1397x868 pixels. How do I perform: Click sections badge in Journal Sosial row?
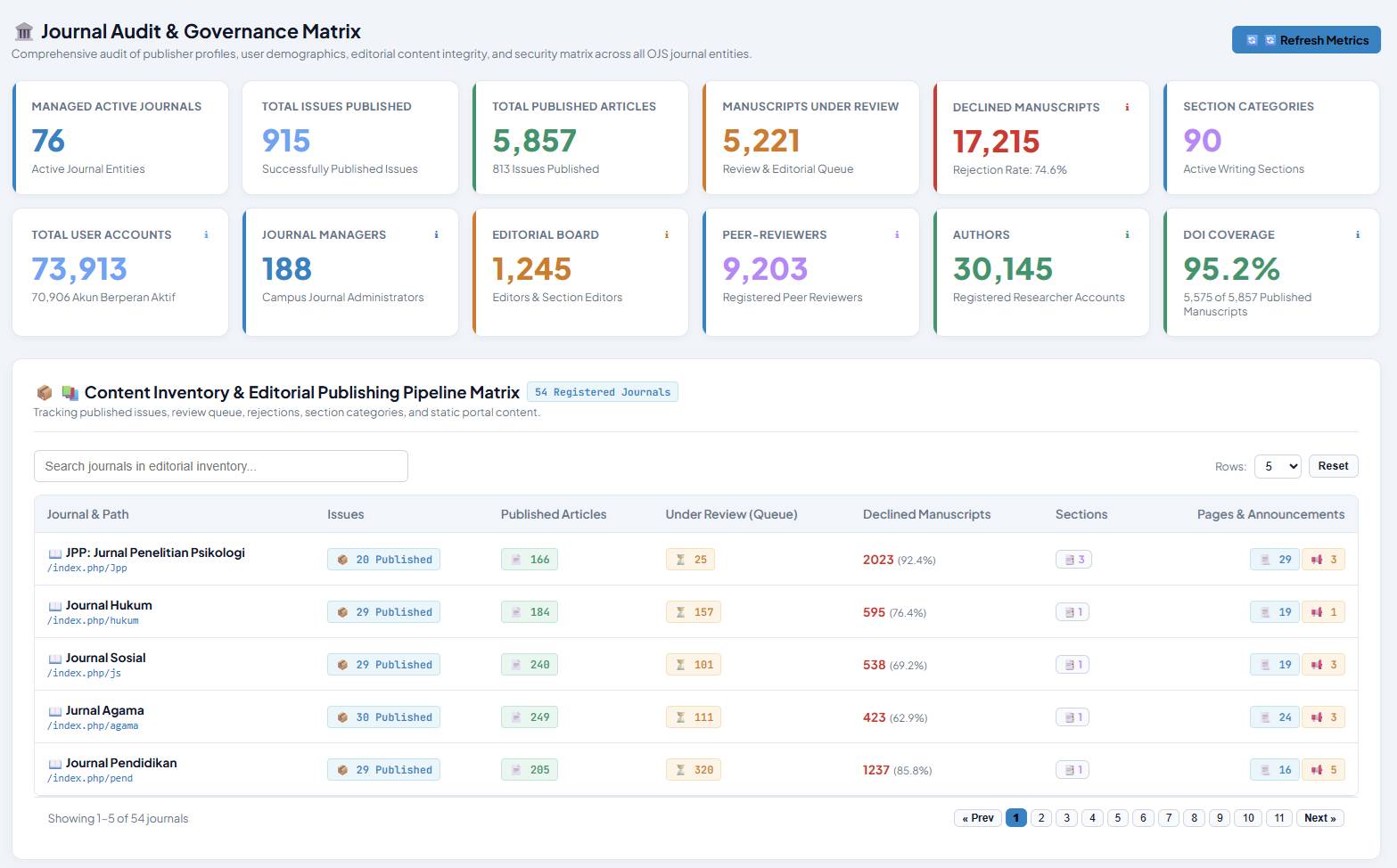click(x=1072, y=665)
